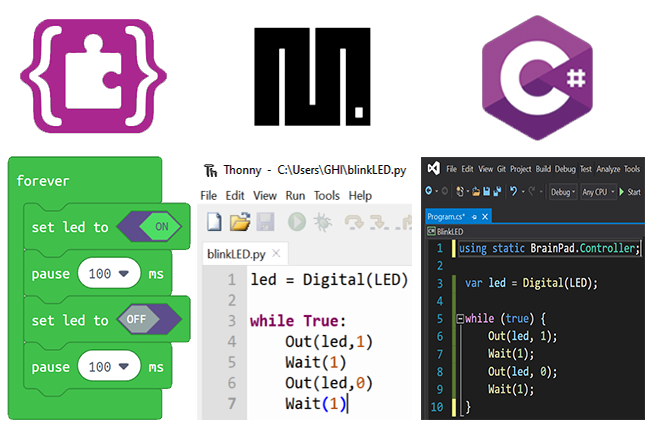Screen dimensions: 650x433
Task: Collapse the while loop in Visual Studio editor
Action: pos(460,319)
